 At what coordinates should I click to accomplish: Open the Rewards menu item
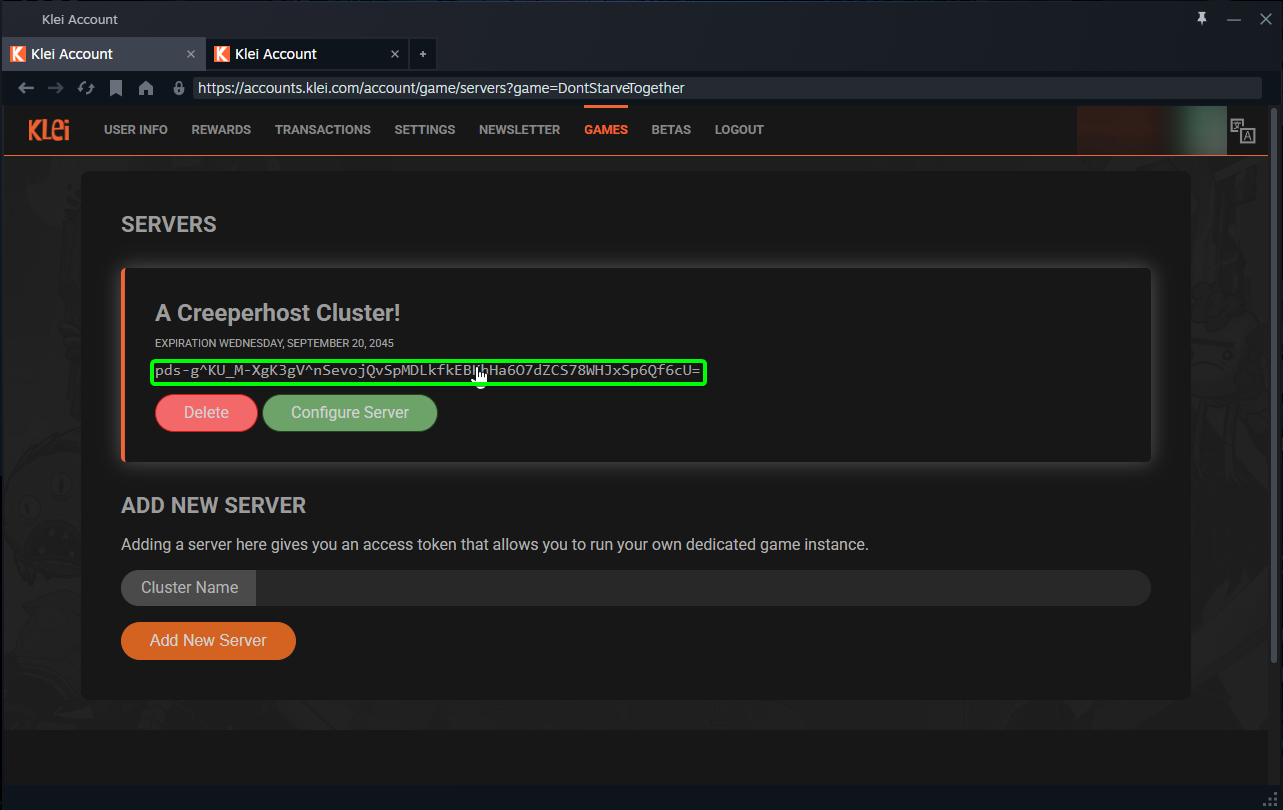[x=221, y=130]
